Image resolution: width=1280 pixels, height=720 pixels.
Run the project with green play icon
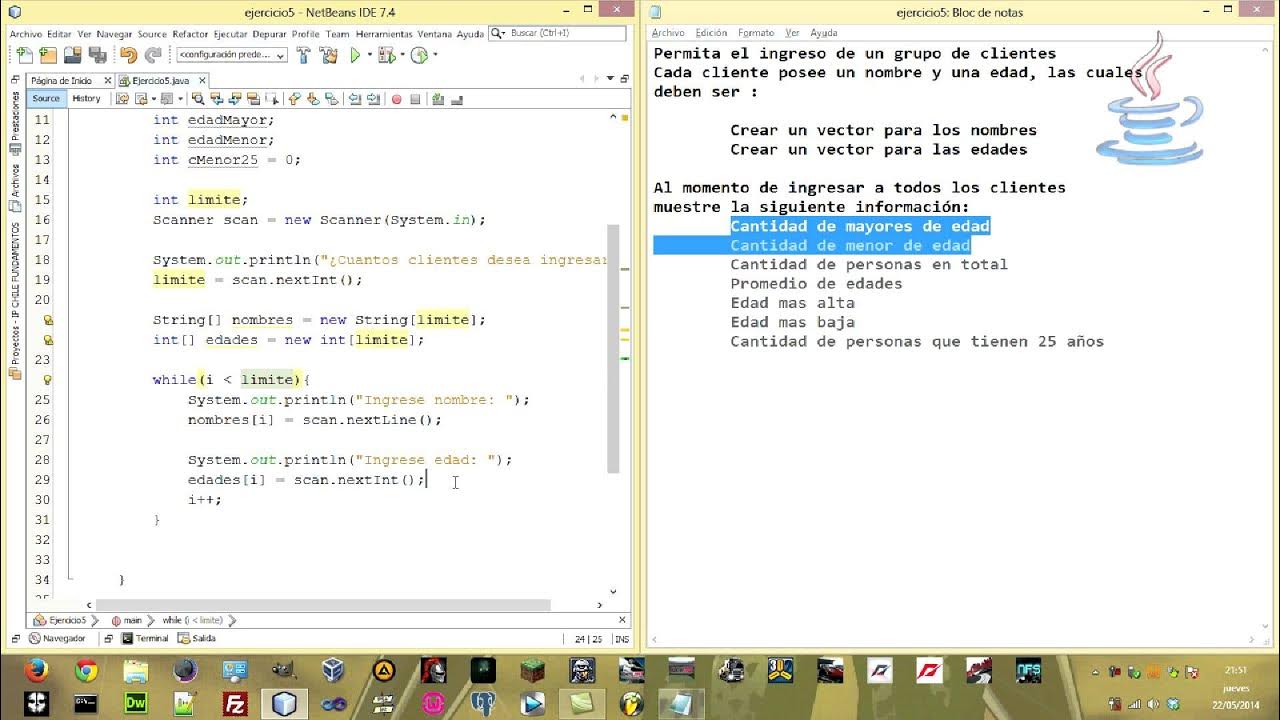coord(354,55)
